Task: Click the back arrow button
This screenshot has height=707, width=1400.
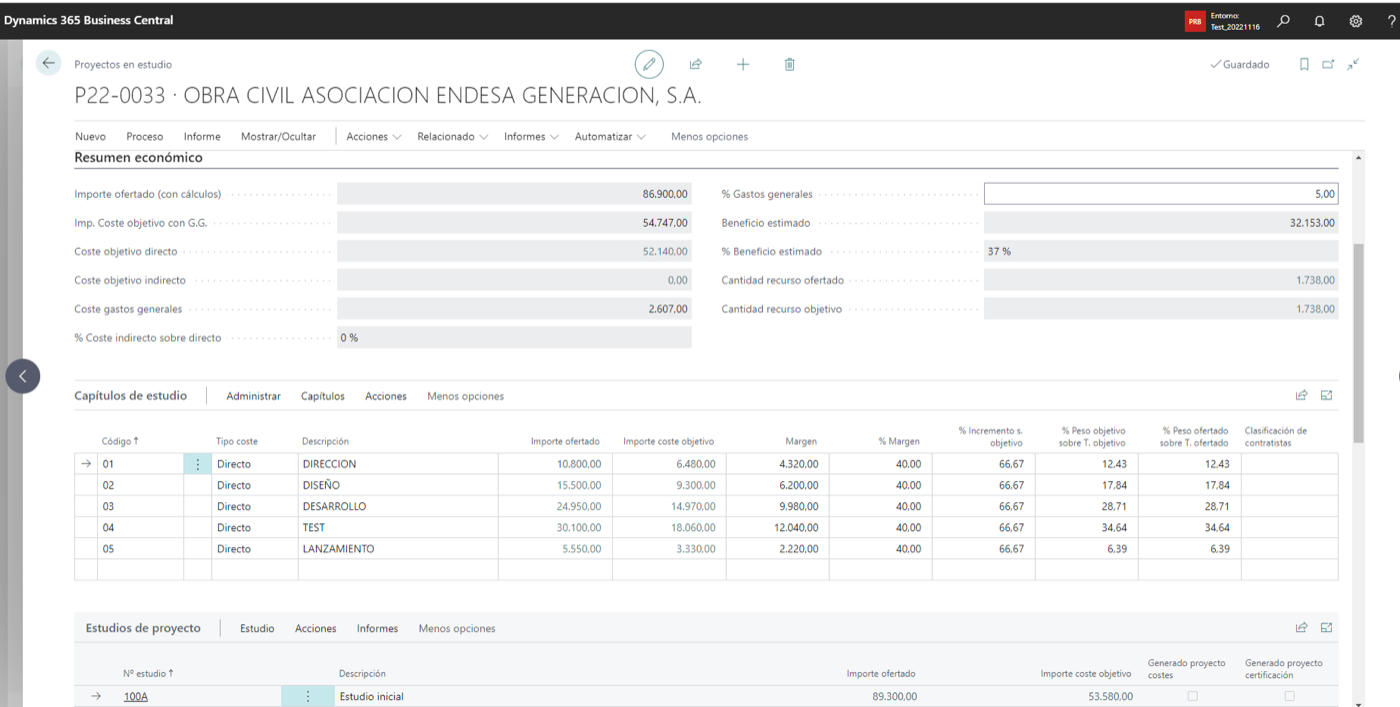Action: click(48, 63)
